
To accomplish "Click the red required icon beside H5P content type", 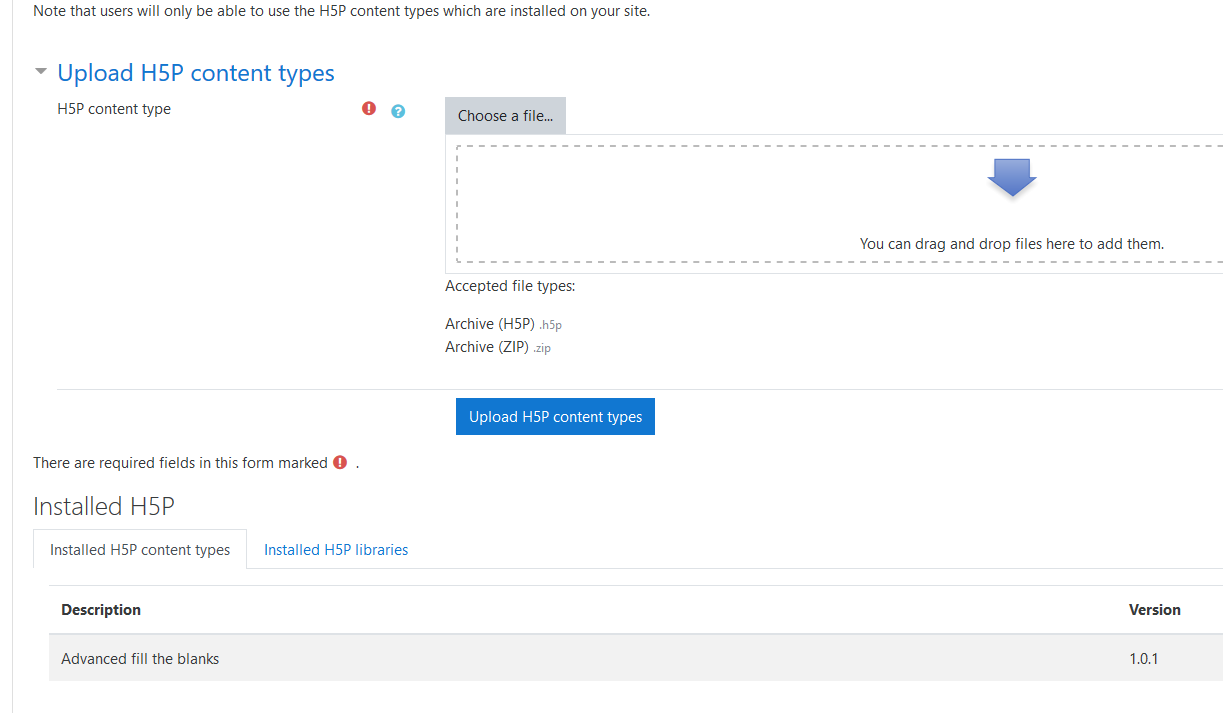I will click(369, 108).
